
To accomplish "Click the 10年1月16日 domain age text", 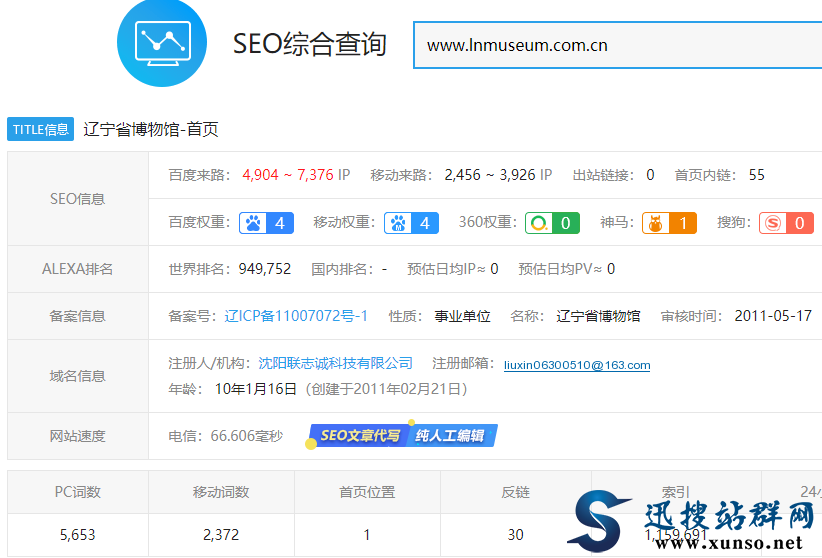I will [x=256, y=389].
